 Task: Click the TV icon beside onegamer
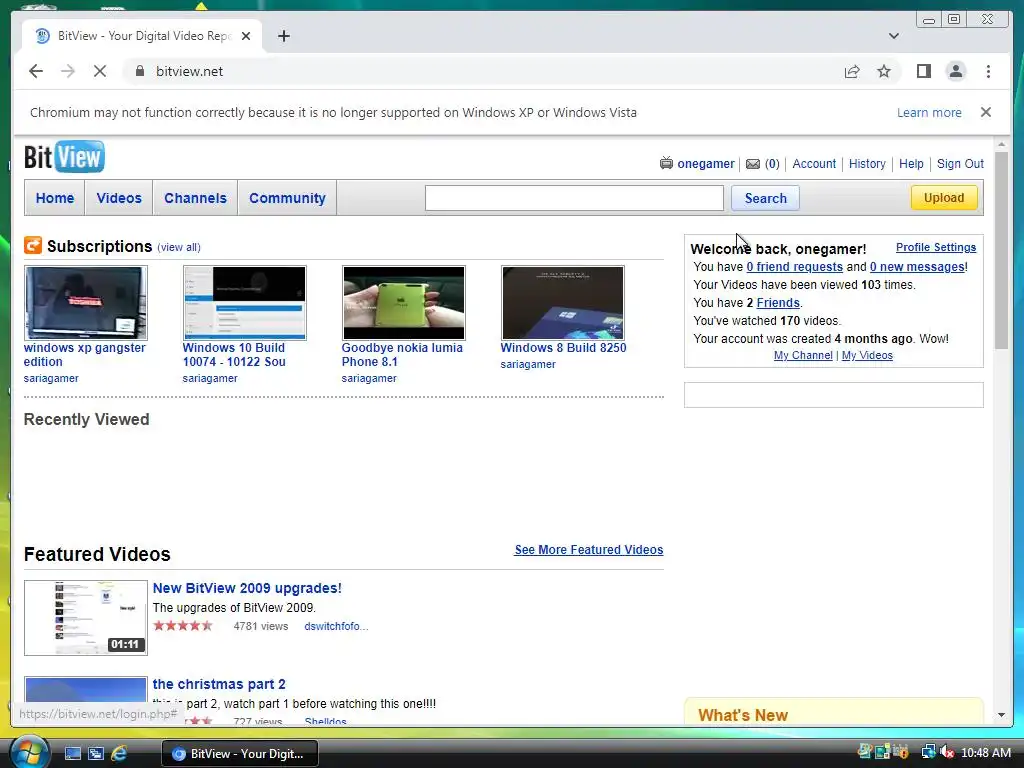click(x=665, y=163)
